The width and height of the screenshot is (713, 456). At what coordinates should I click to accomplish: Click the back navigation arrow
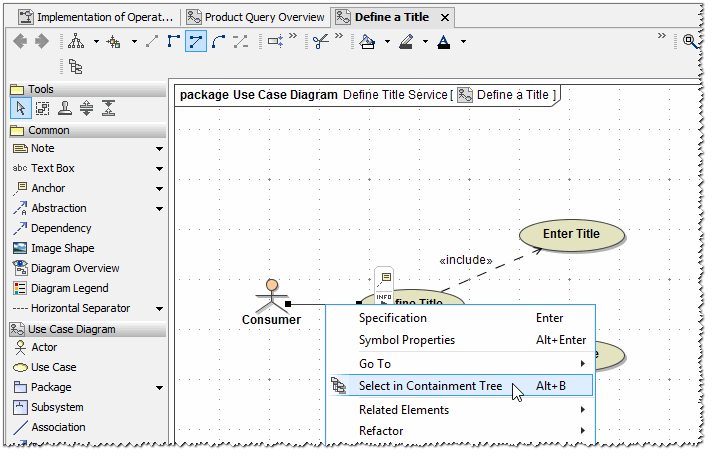[20, 41]
